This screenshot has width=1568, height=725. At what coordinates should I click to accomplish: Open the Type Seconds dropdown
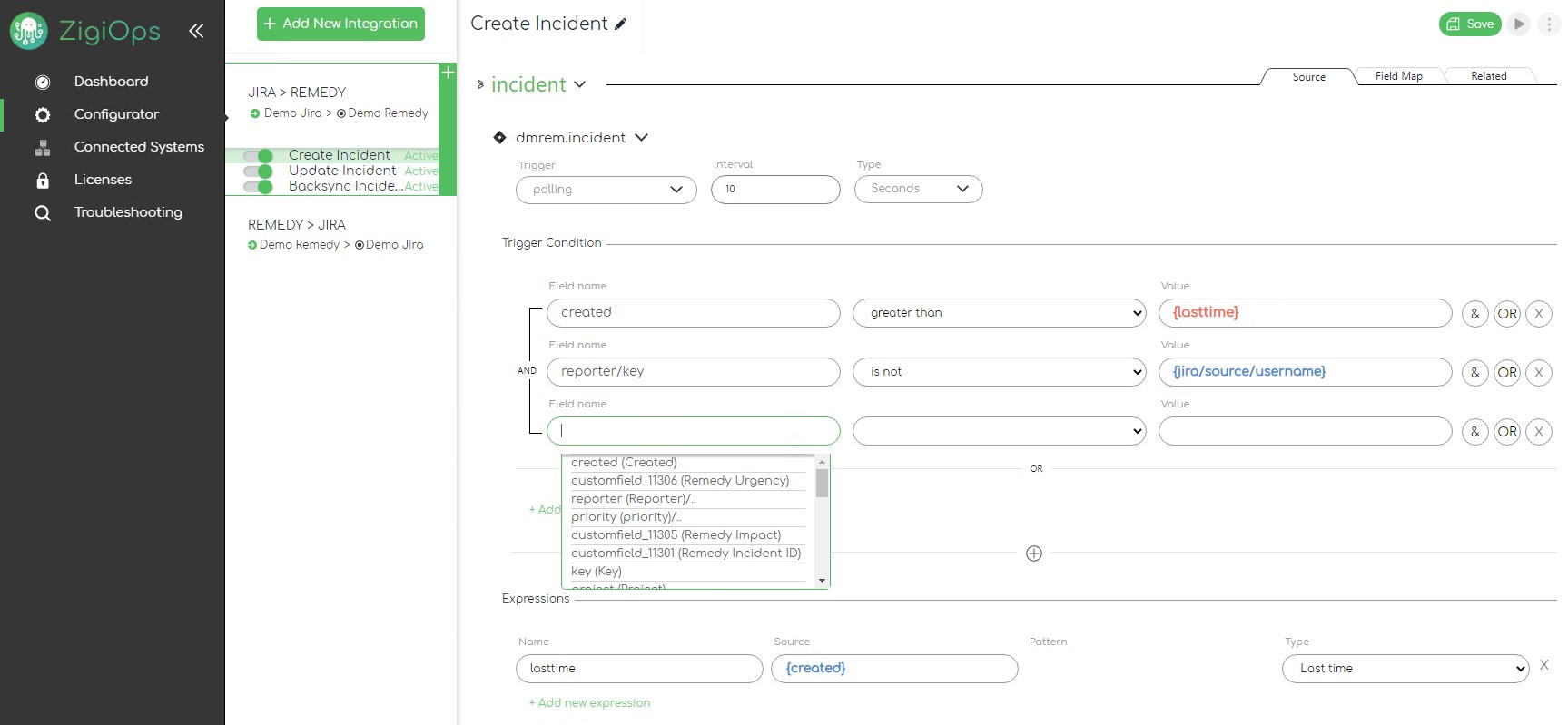918,189
